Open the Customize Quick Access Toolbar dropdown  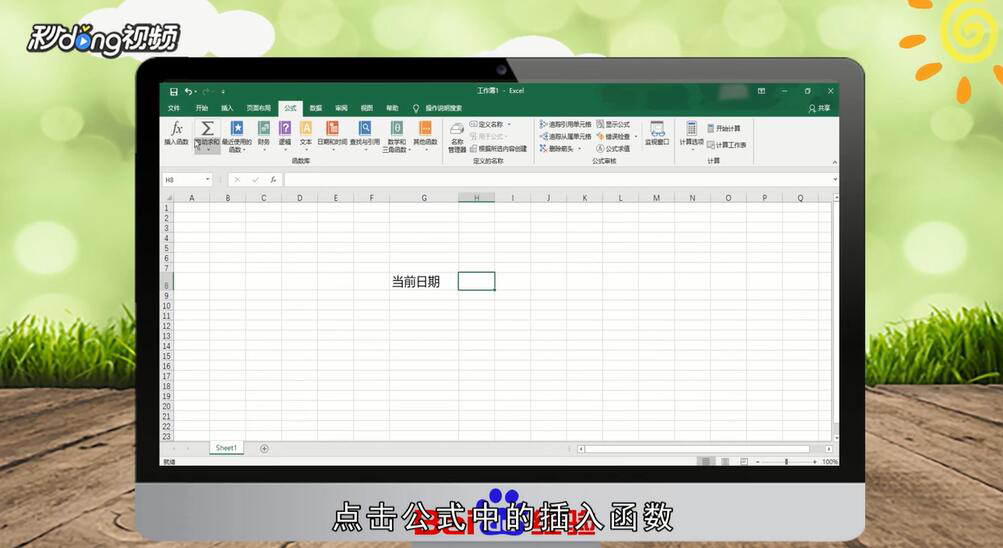pos(223,91)
